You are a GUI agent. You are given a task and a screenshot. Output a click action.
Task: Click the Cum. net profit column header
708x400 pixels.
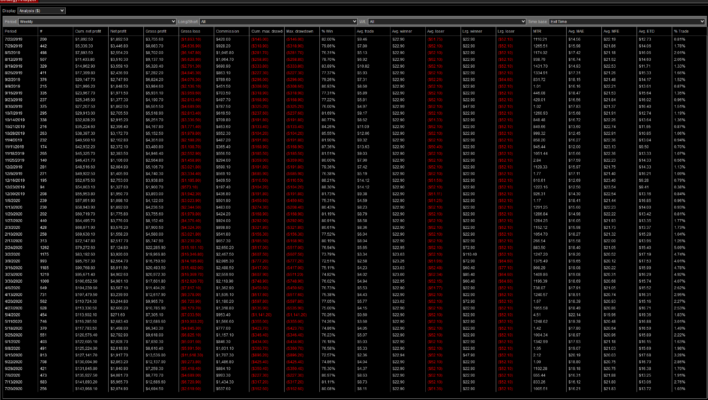click(83, 30)
